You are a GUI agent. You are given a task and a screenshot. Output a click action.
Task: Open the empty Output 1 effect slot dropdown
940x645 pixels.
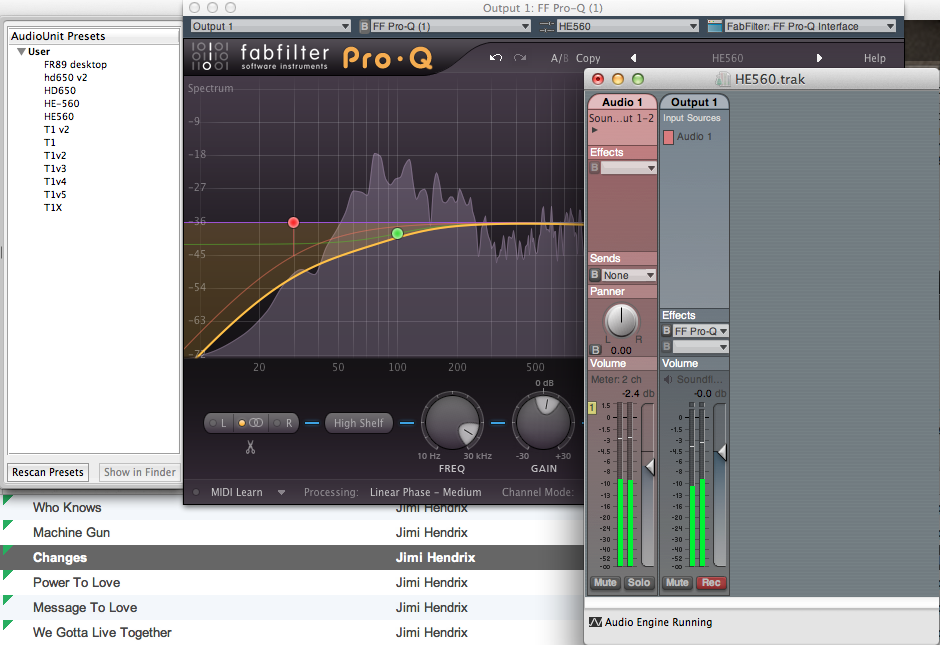point(700,346)
